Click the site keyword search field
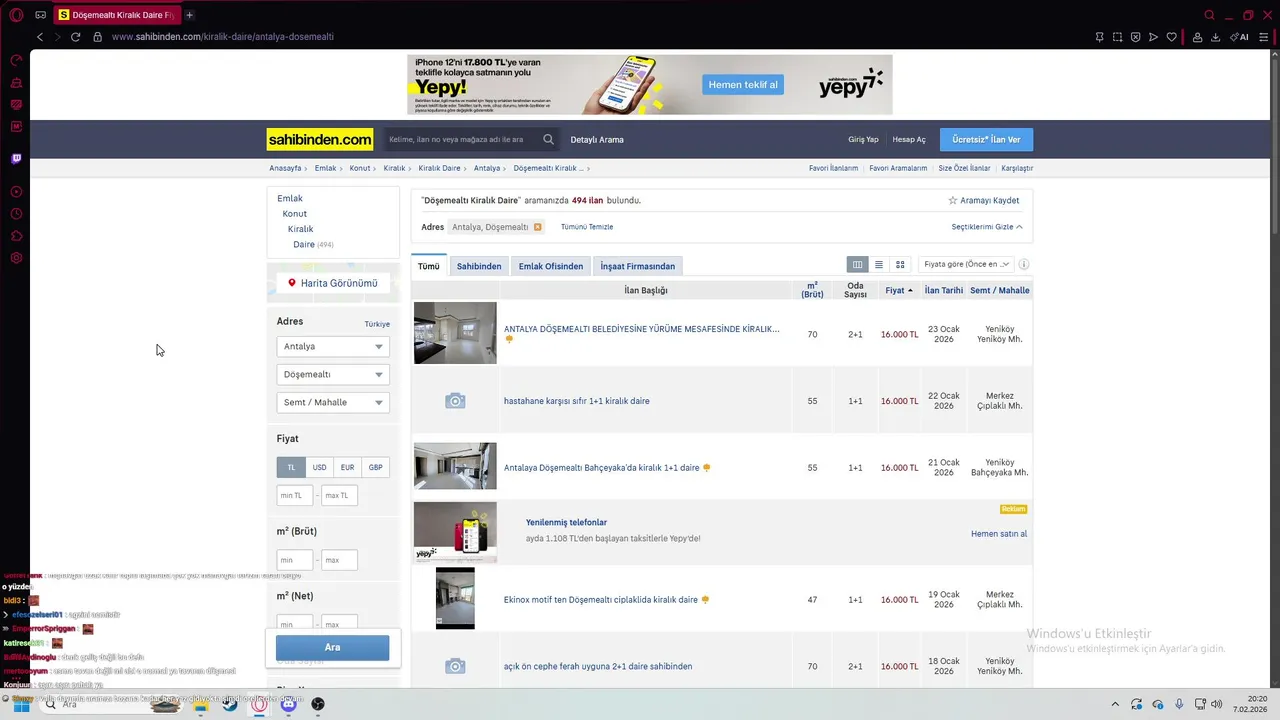The image size is (1280, 720). coord(463,140)
